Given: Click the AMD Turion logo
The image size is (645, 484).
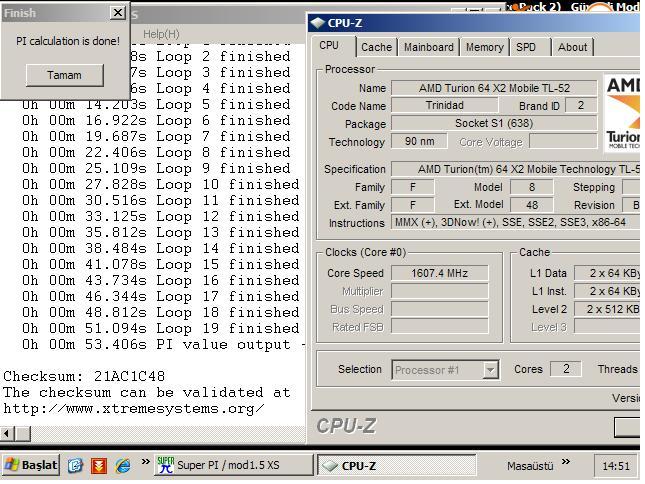Looking at the screenshot, I should point(622,113).
